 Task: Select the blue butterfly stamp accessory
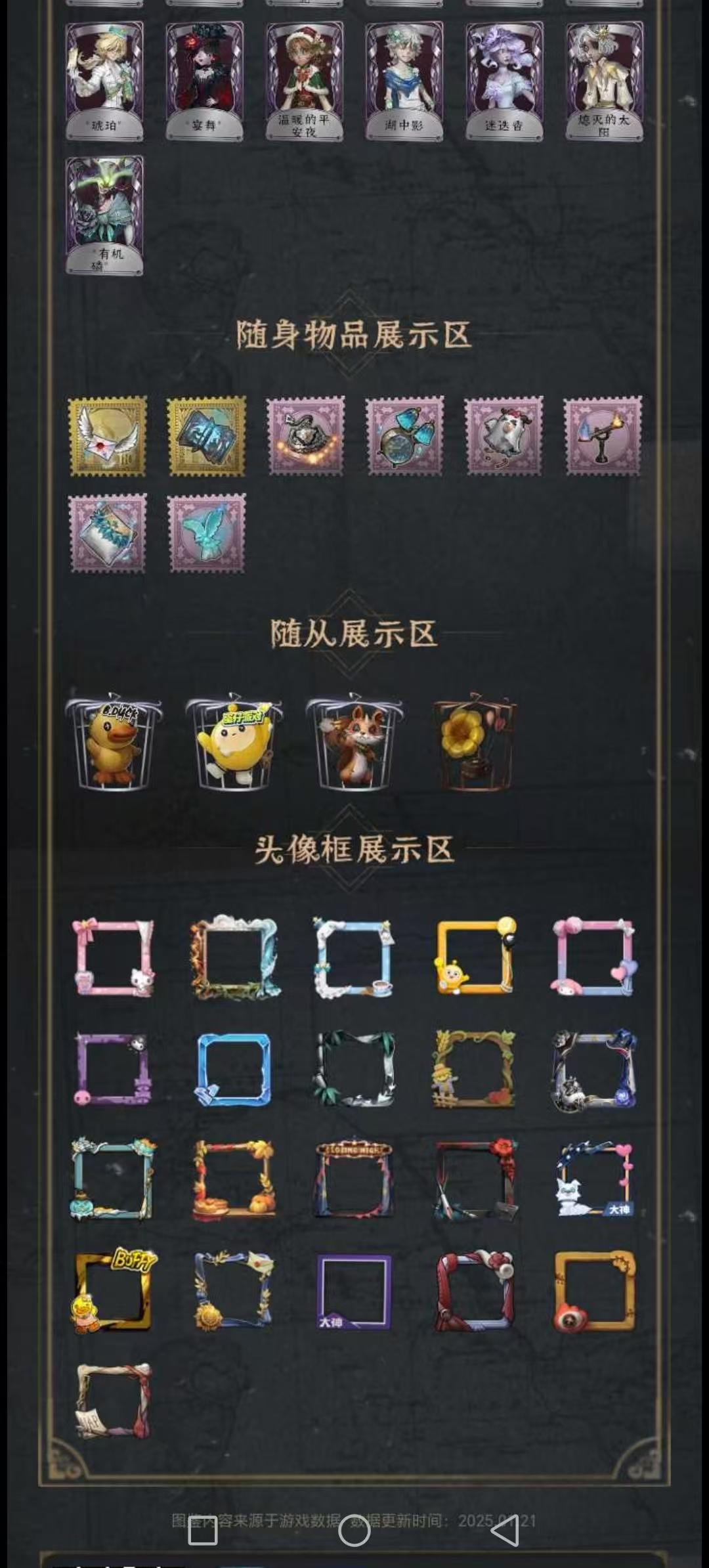(207, 534)
